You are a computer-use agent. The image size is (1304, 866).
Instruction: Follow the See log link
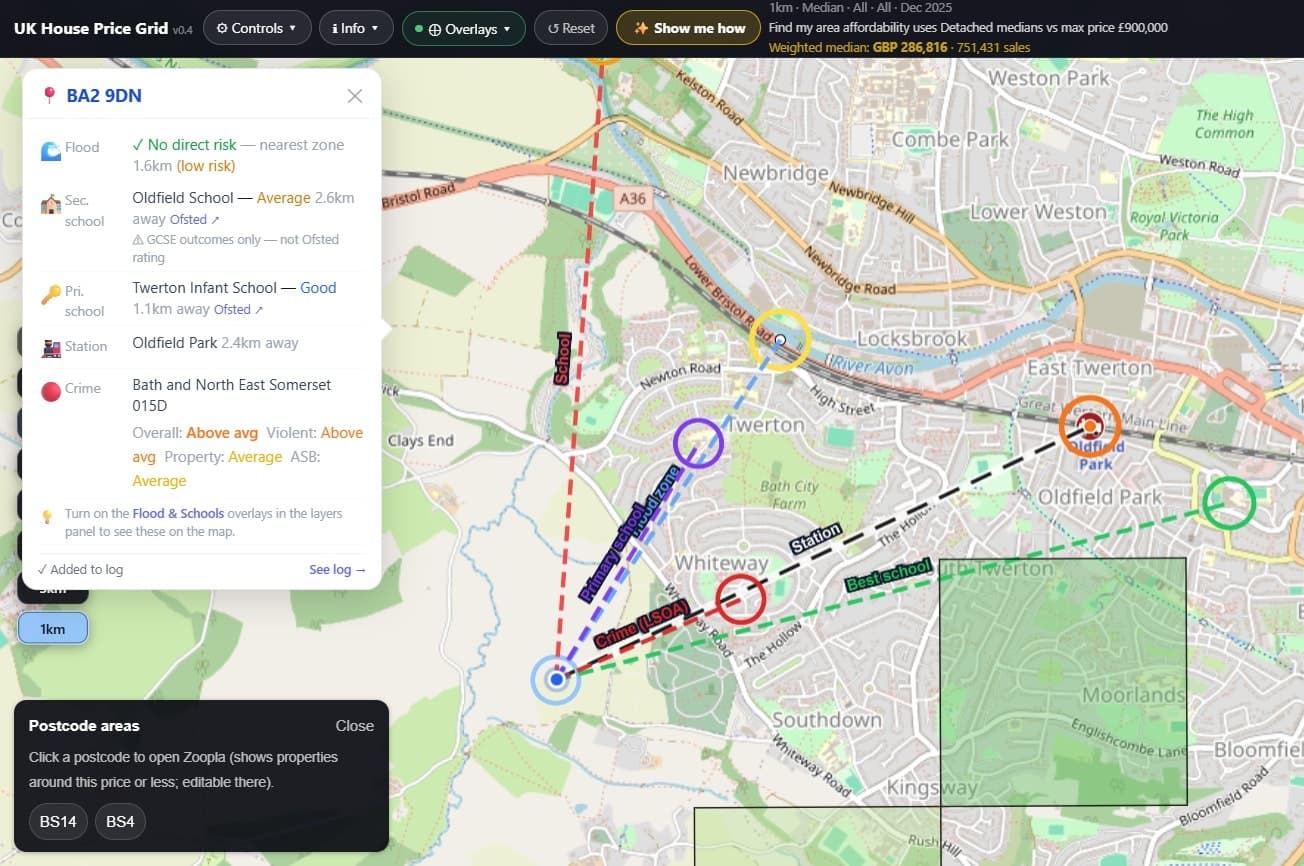(x=337, y=570)
